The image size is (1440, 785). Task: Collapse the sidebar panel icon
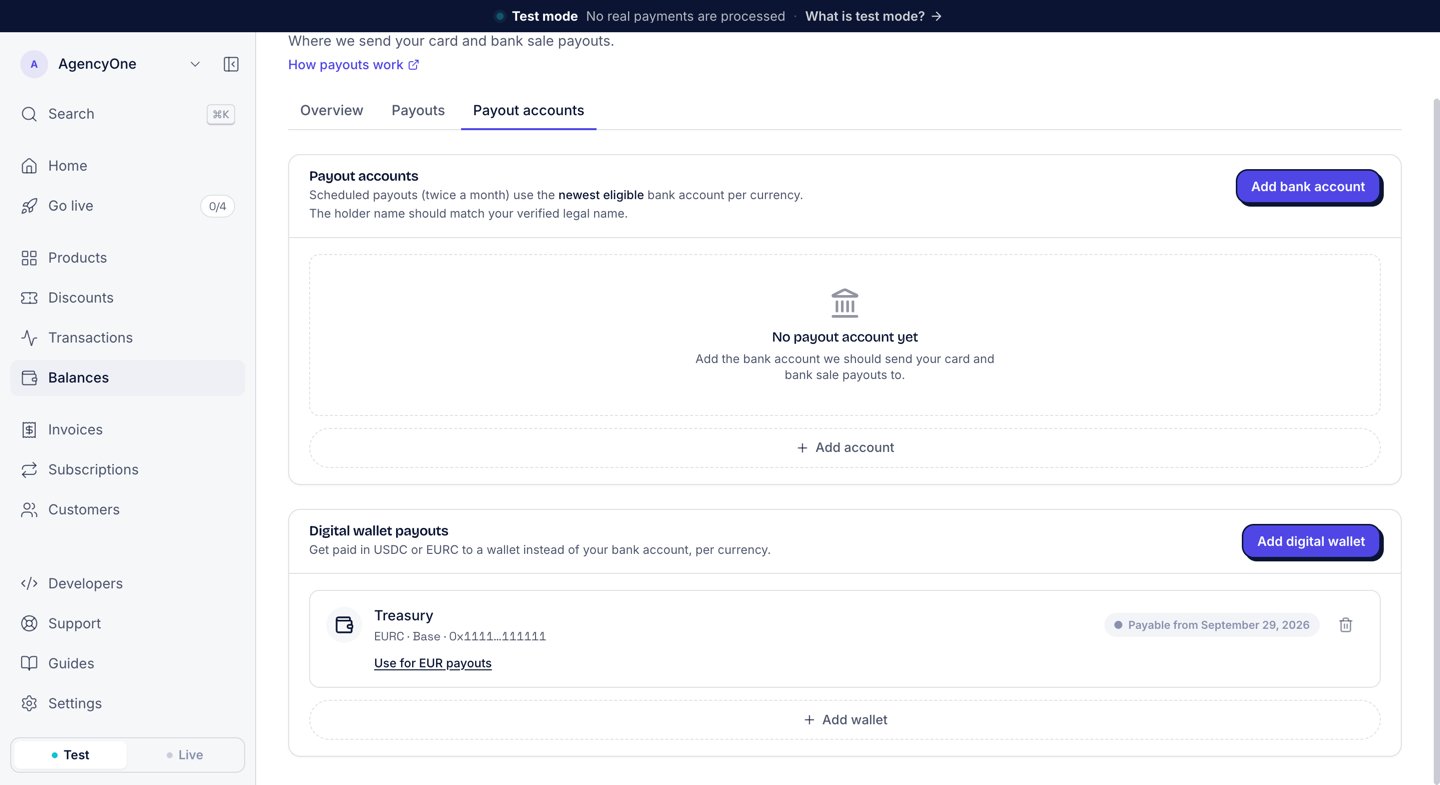(231, 64)
